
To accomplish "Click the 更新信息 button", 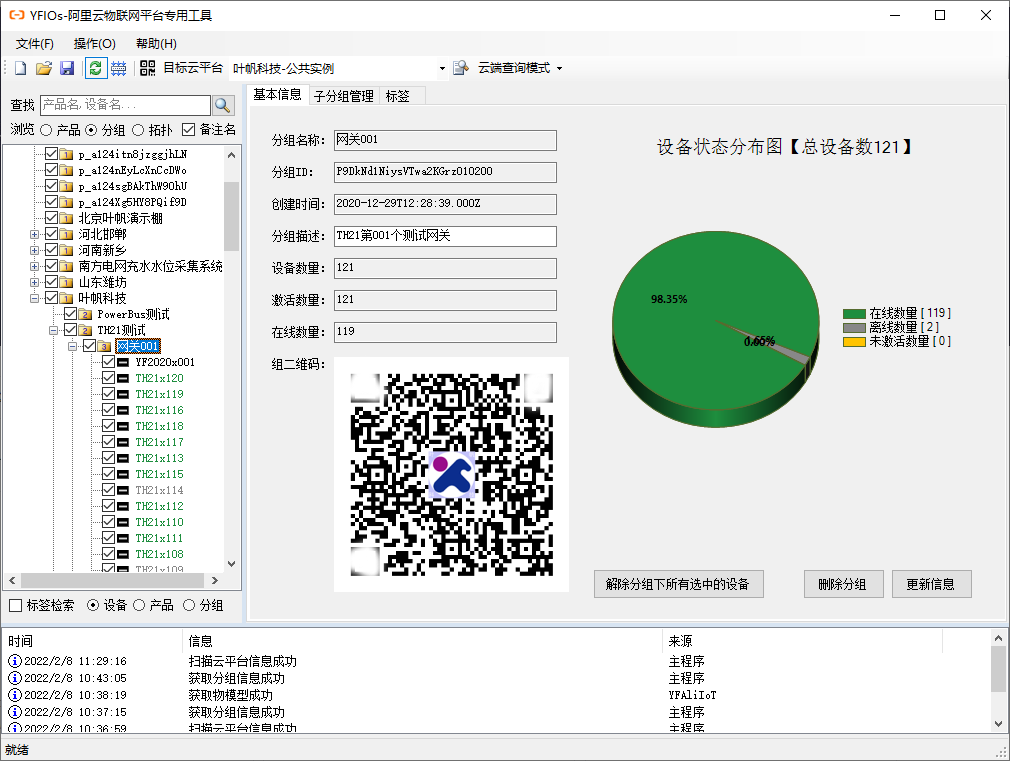I will click(931, 584).
